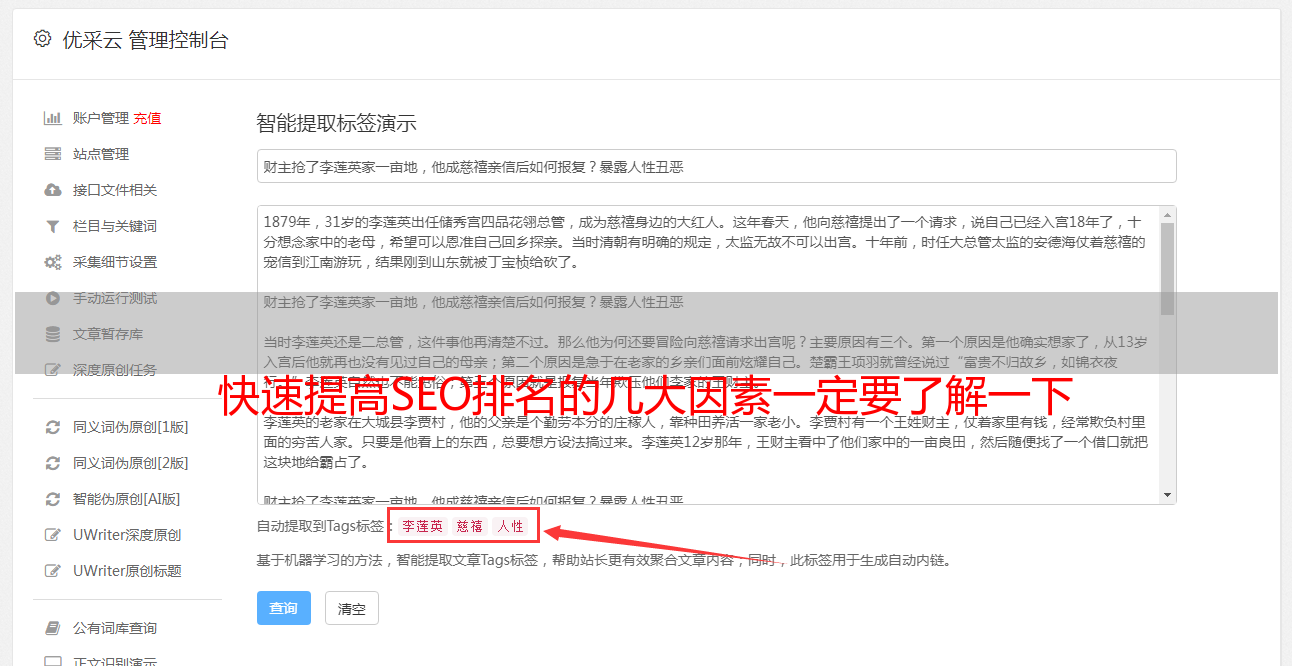The width and height of the screenshot is (1292, 666).
Task: Select 同义词伪原创[2版] menu entry
Action: pos(131,463)
